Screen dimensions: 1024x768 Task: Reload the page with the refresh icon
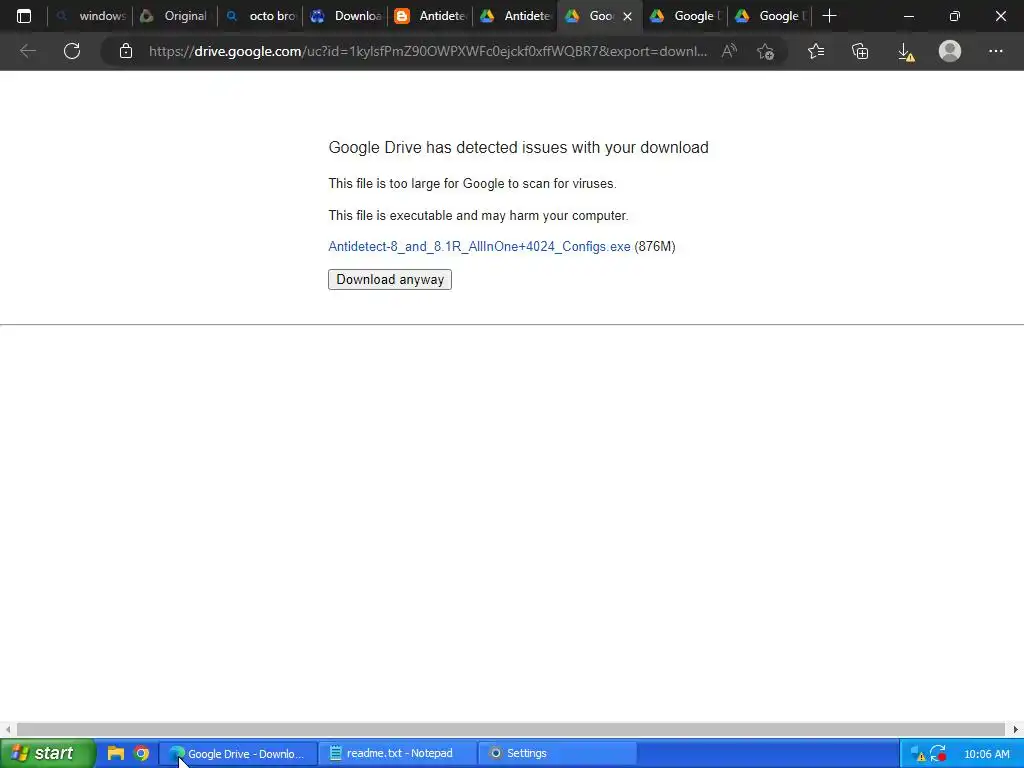72,51
